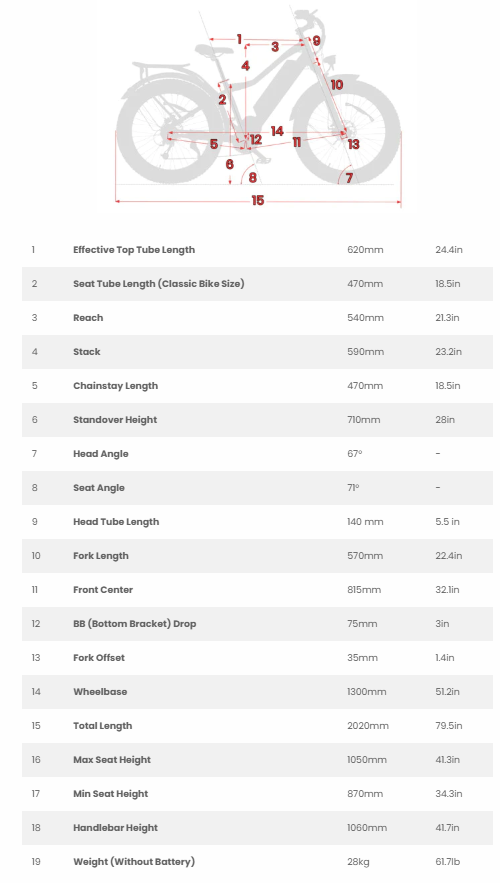This screenshot has width=500, height=883.
Task: Select the Effective Top Tube Length row
Action: (257, 249)
